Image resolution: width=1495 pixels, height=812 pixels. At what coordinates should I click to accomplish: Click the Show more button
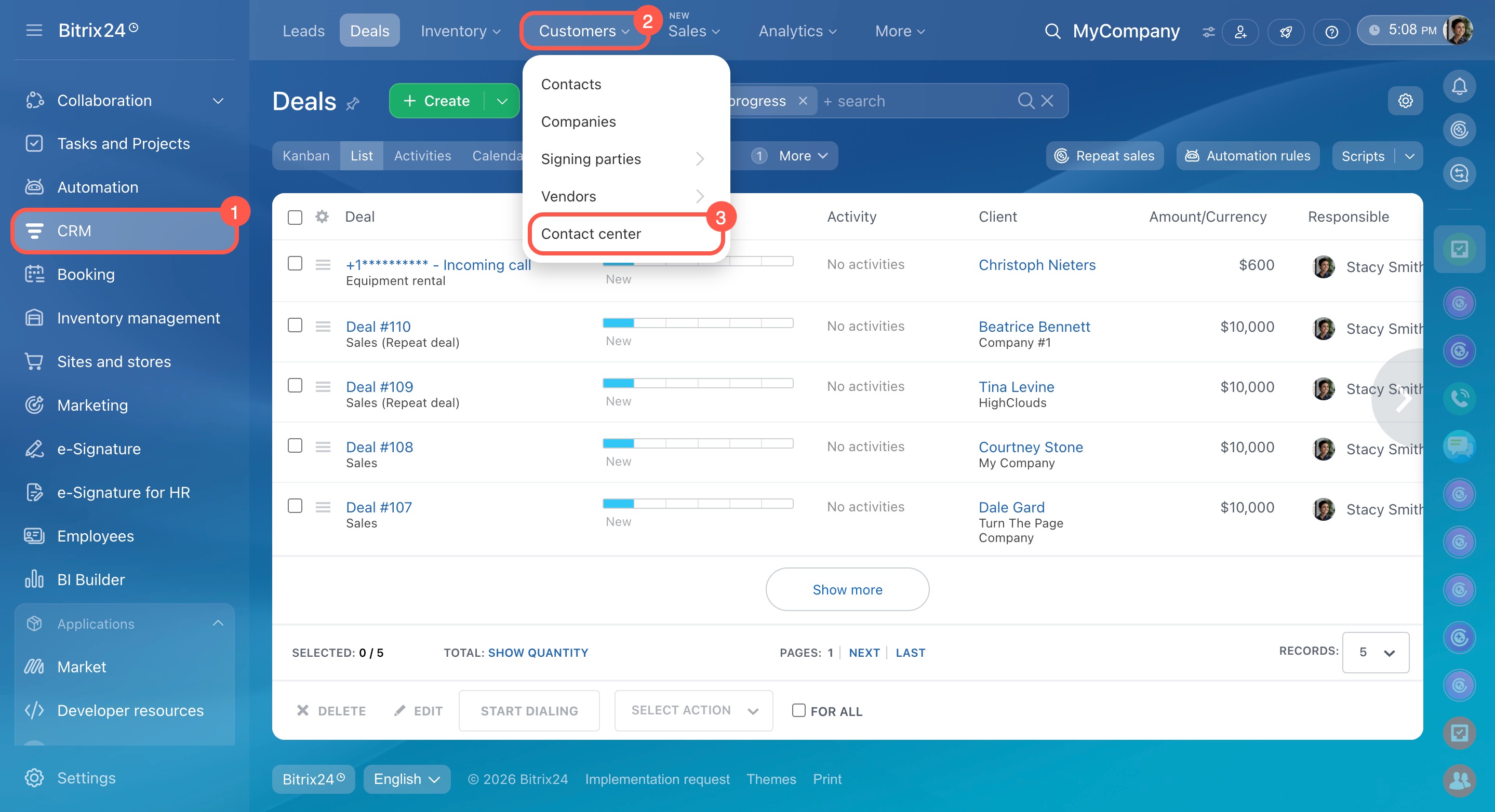pos(847,589)
